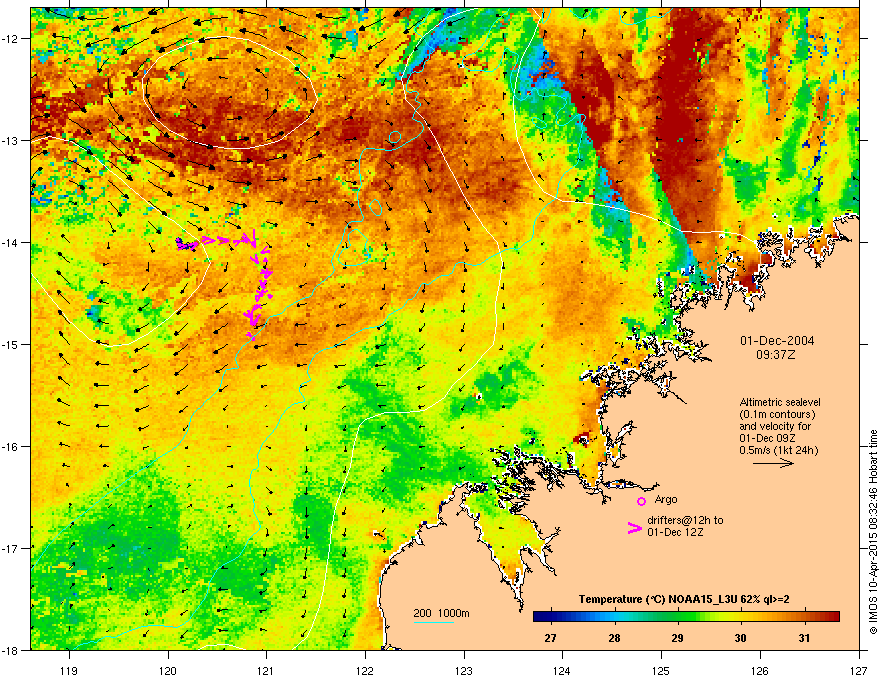The image size is (880, 680).
Task: Click the cyan isobath sample line under 200 1000m
Action: (433, 622)
